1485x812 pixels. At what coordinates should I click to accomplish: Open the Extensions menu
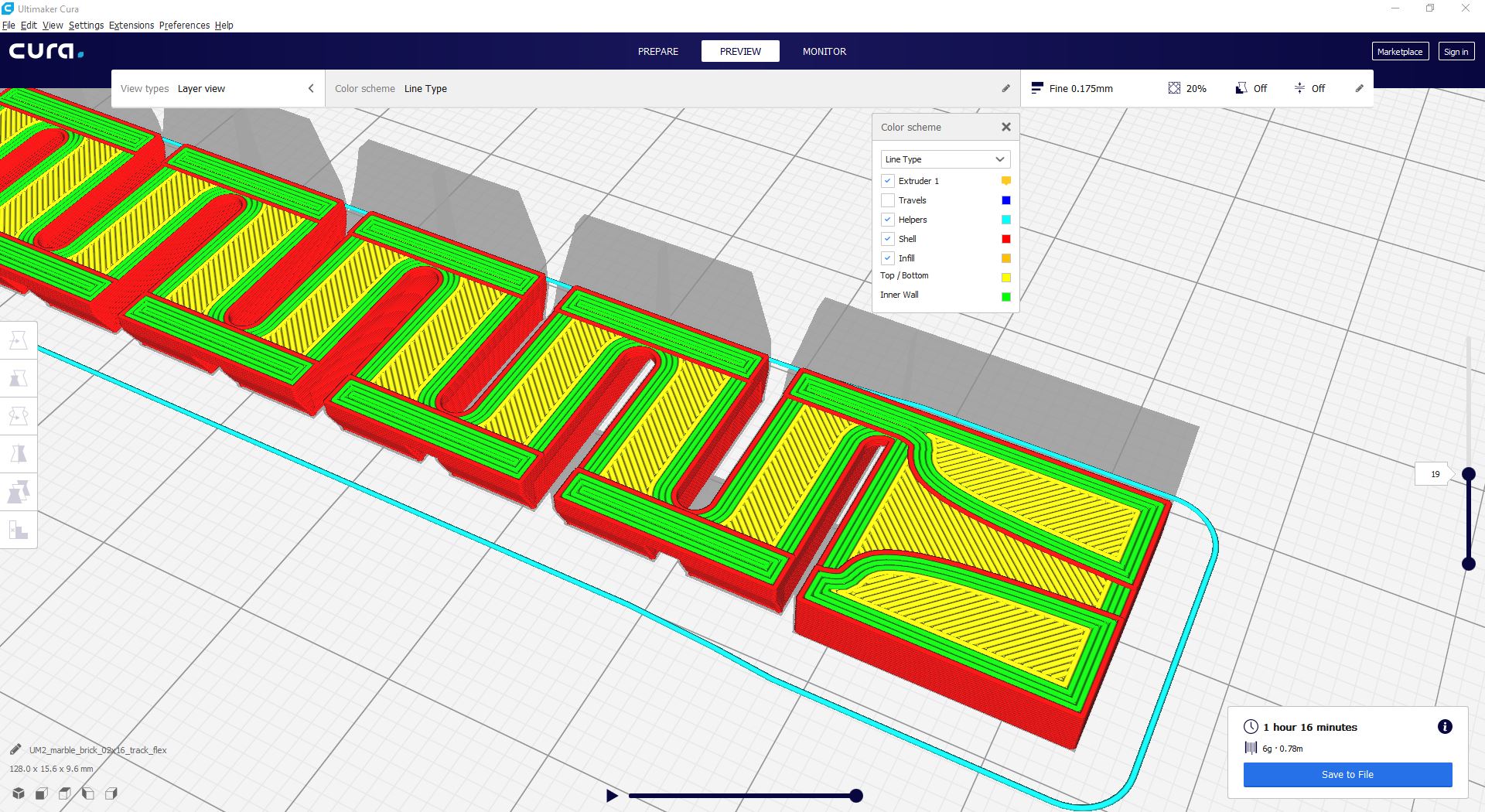click(131, 25)
